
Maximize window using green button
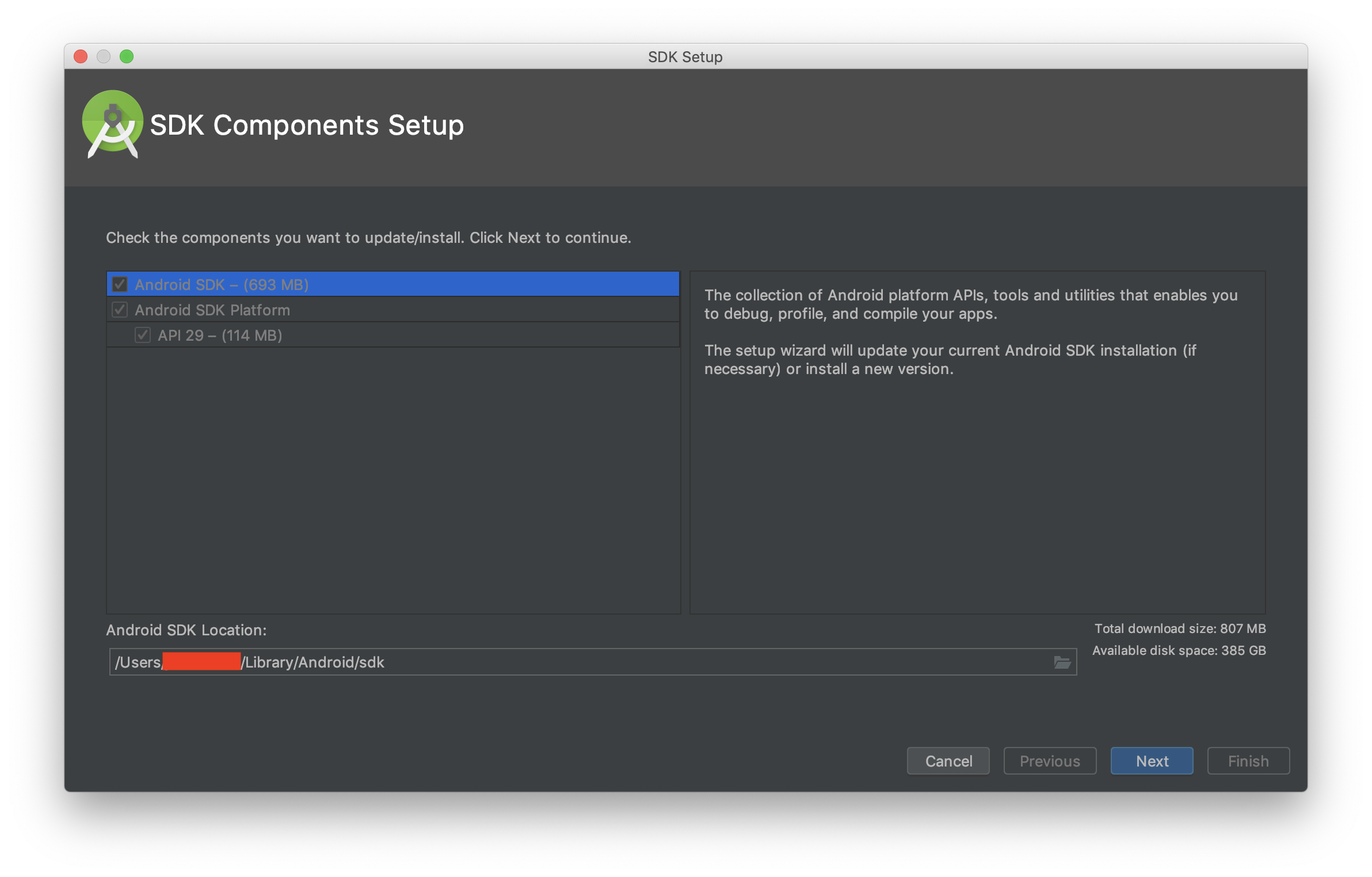coord(127,56)
